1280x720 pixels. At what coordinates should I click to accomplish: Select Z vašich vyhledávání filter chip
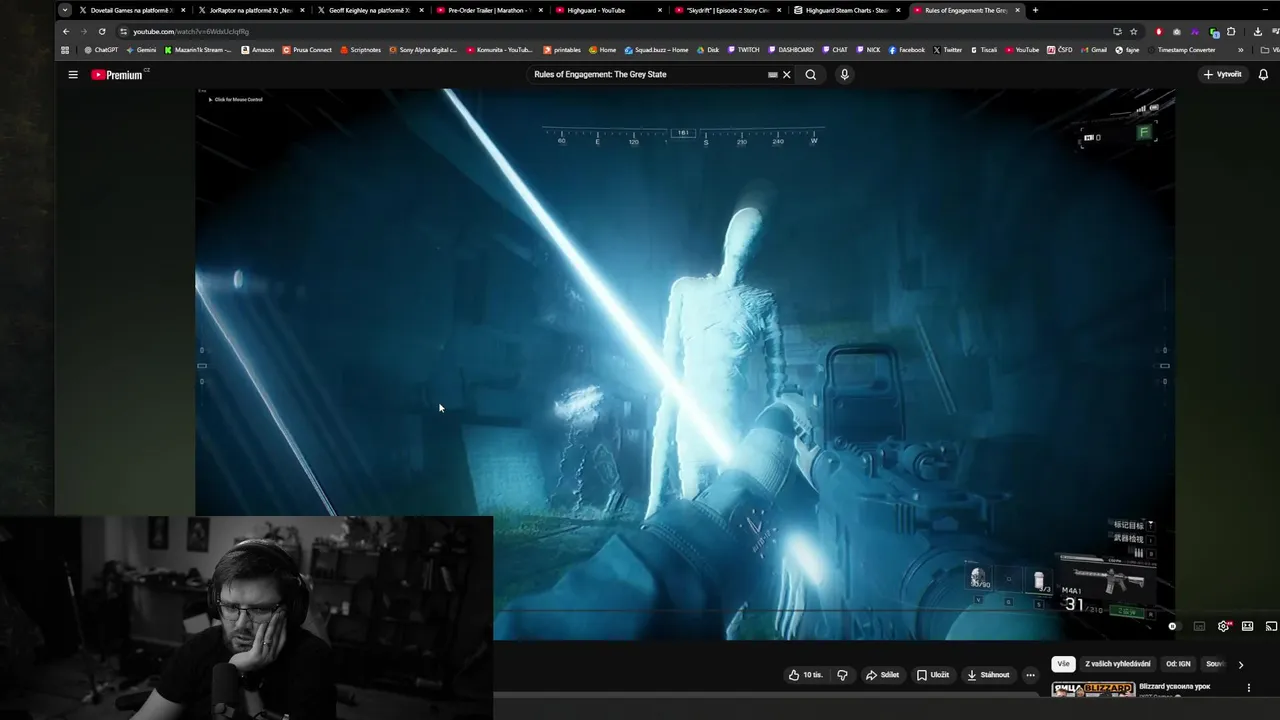click(1118, 664)
